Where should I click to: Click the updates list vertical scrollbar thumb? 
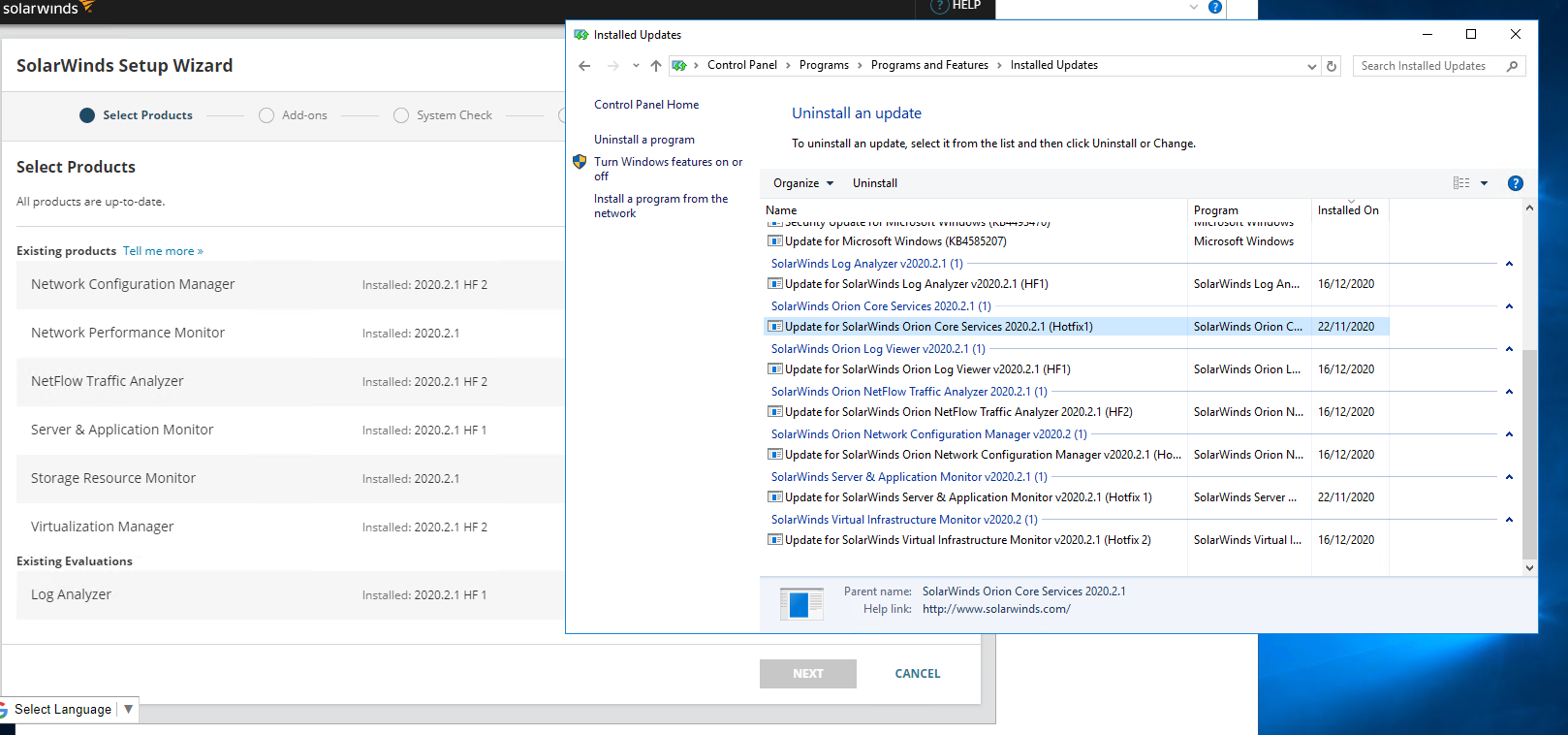tap(1529, 455)
